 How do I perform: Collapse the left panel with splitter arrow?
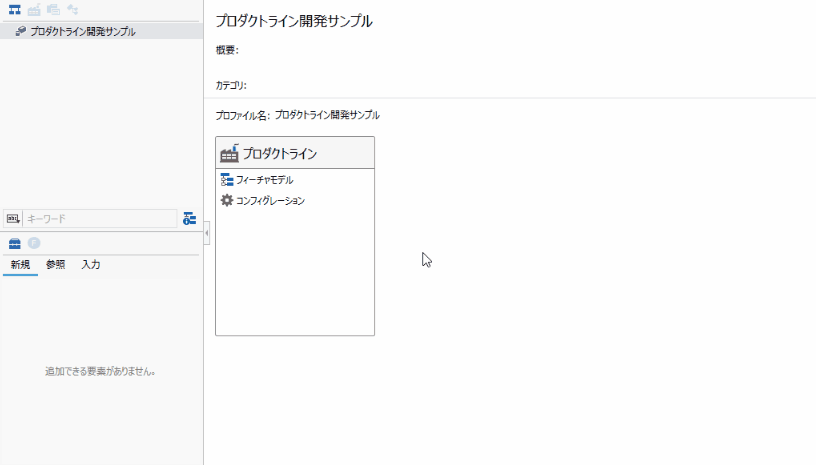(206, 233)
